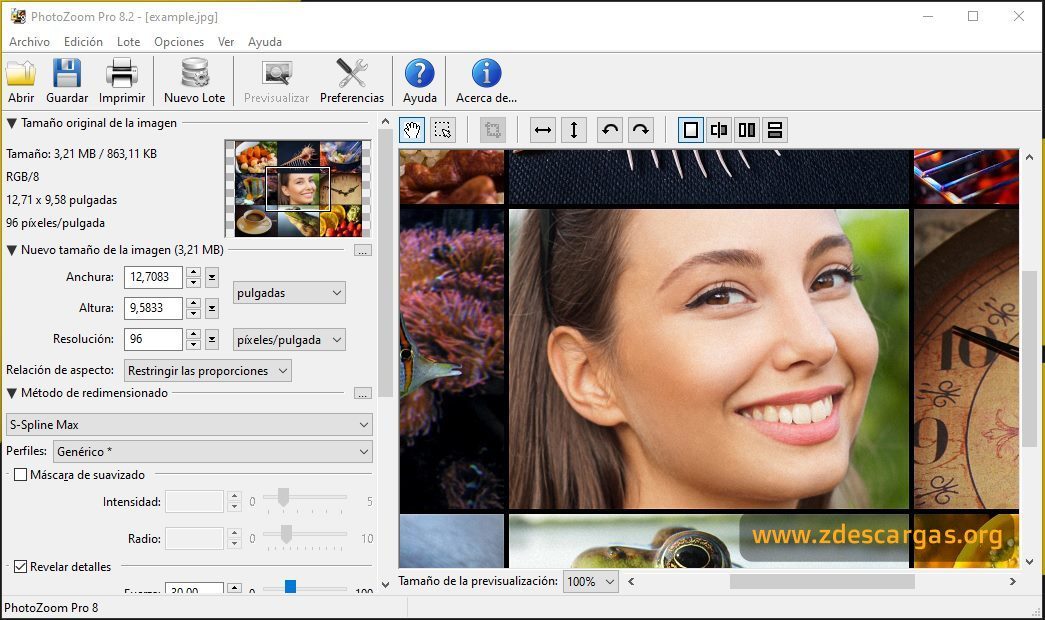Rotate the image clockwise
This screenshot has height=620, width=1045.
[x=640, y=129]
